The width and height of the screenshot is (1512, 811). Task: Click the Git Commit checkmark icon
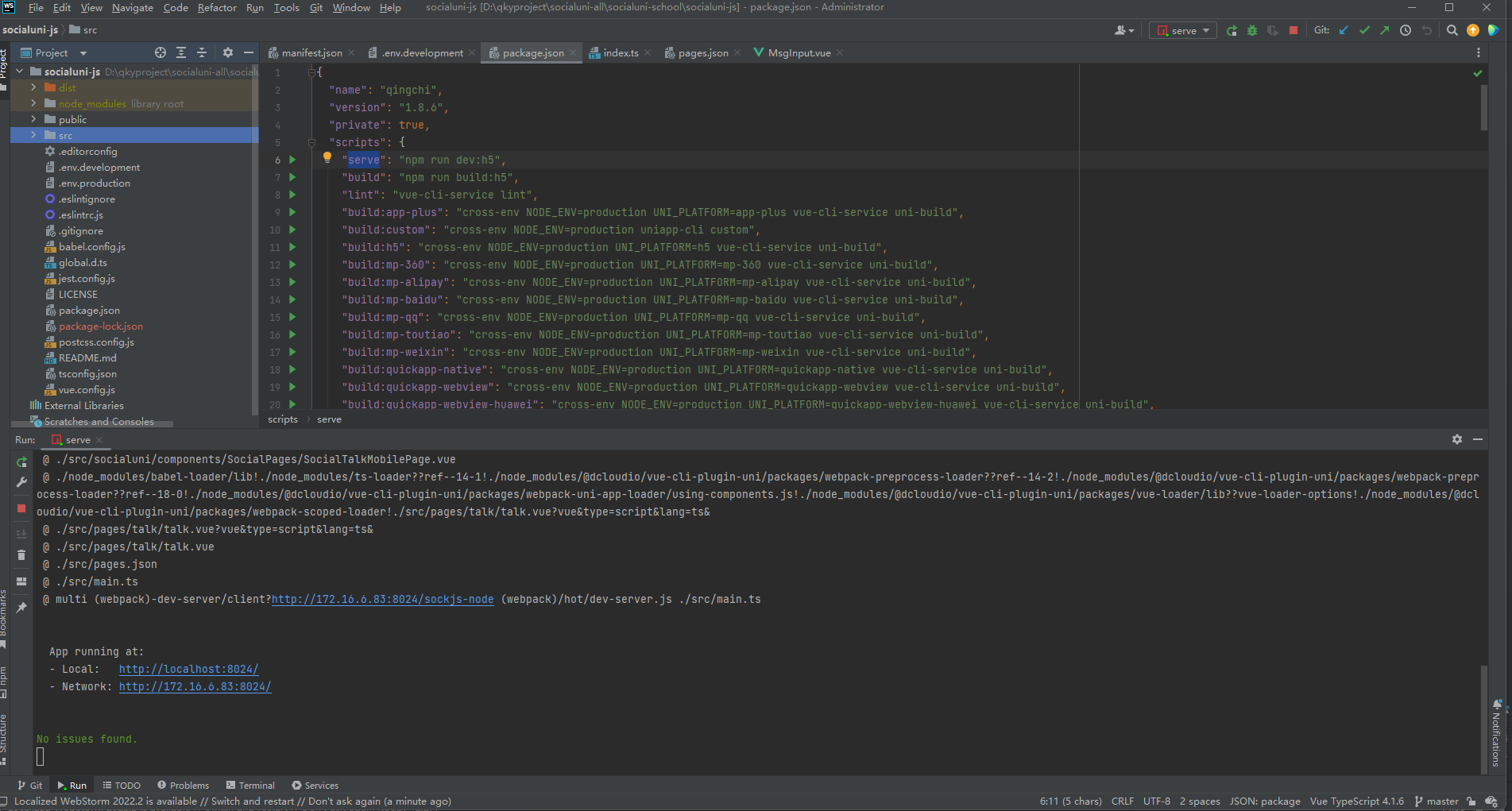(x=1364, y=30)
